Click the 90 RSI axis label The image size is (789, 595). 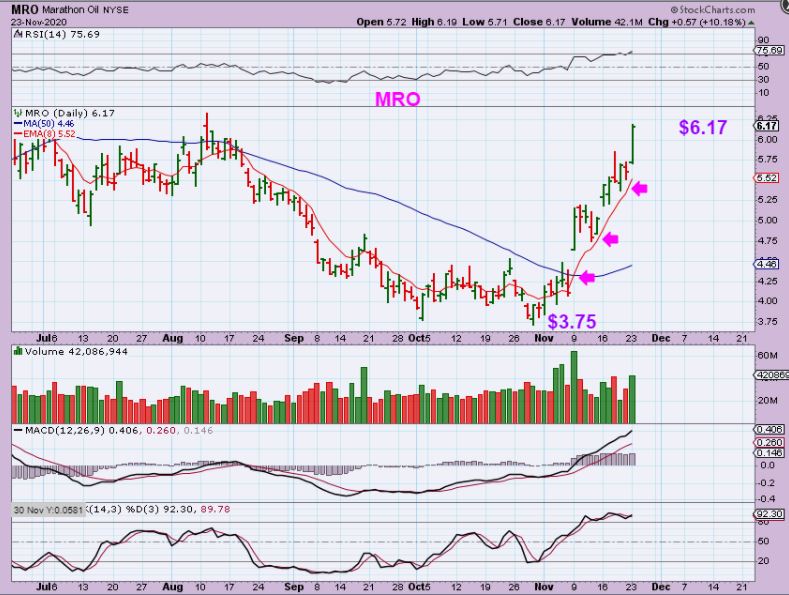click(x=763, y=40)
